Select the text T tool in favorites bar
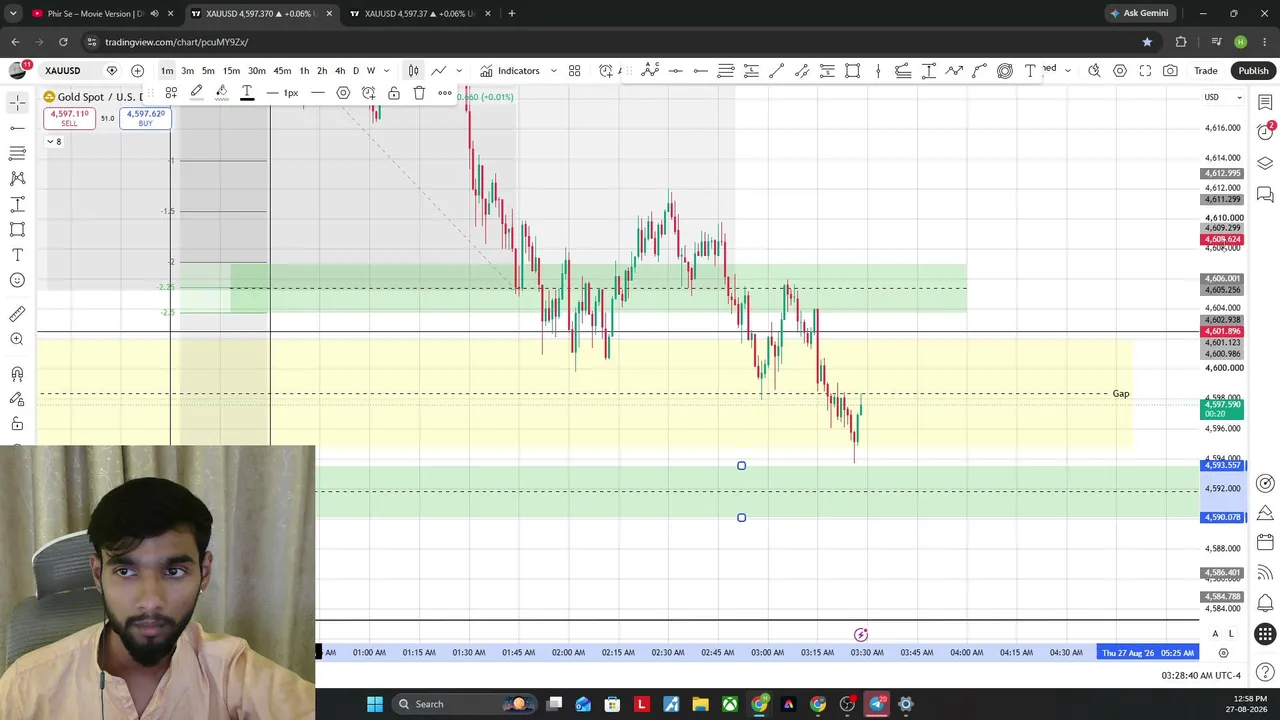The height and width of the screenshot is (720, 1280). tap(1030, 71)
